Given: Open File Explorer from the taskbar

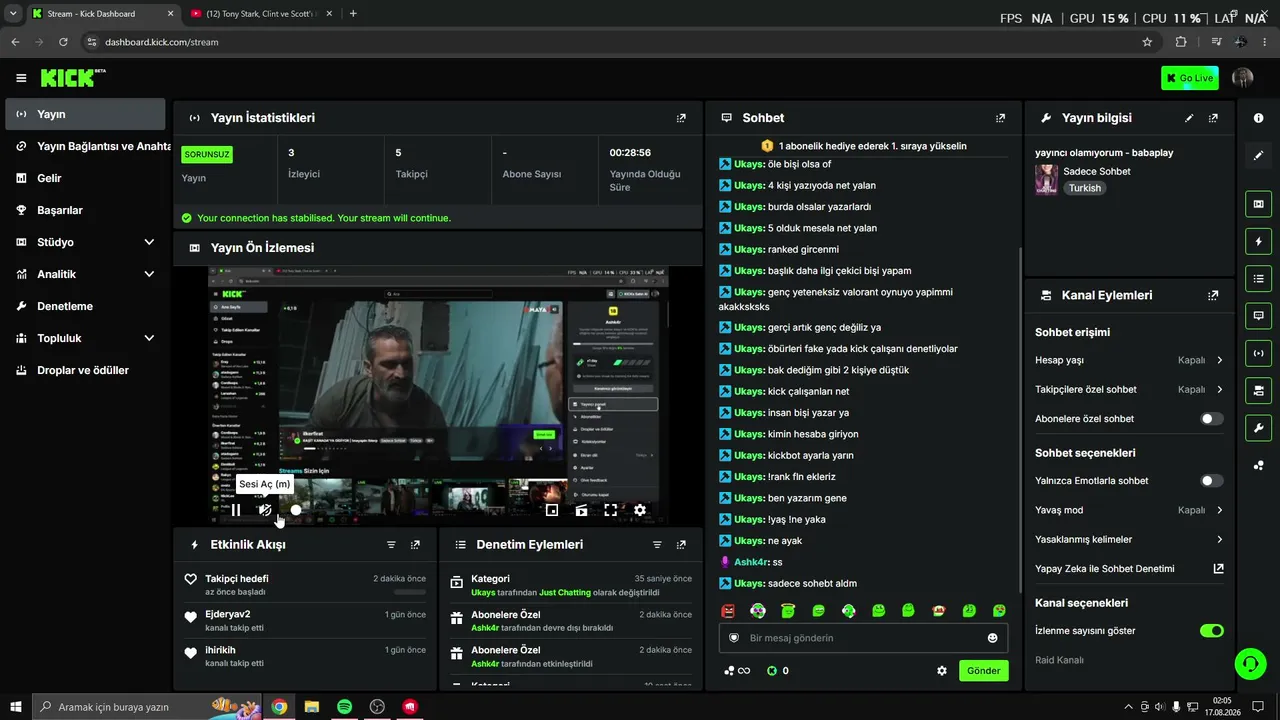Looking at the screenshot, I should [x=312, y=707].
